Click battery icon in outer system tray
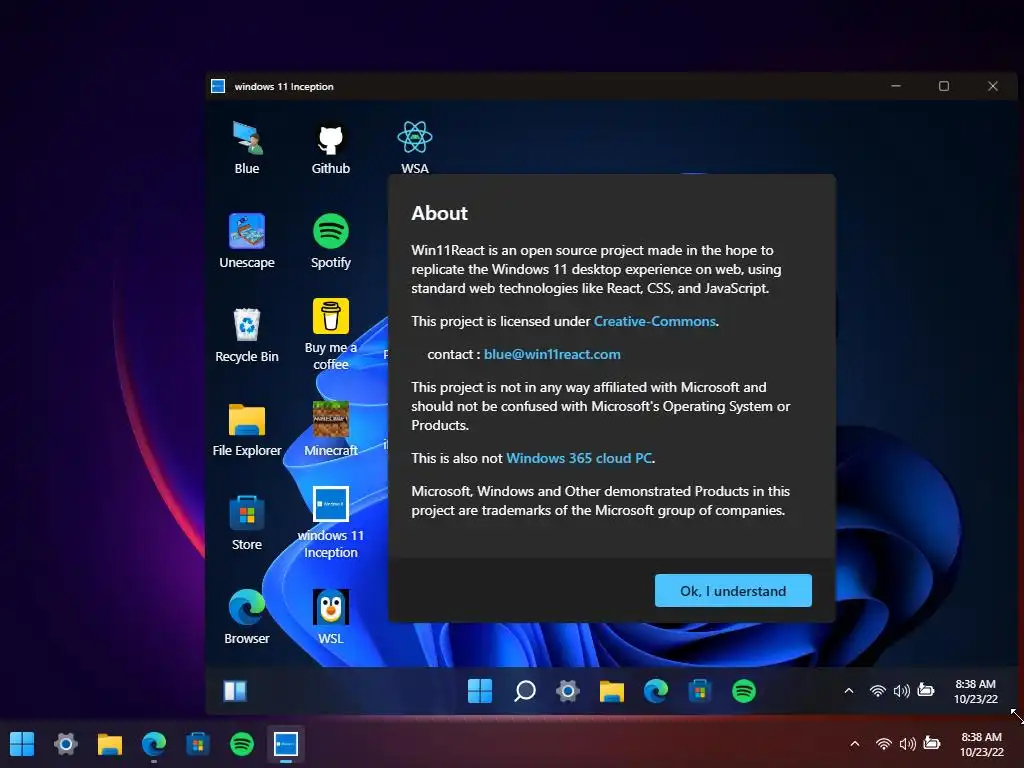 tap(932, 743)
